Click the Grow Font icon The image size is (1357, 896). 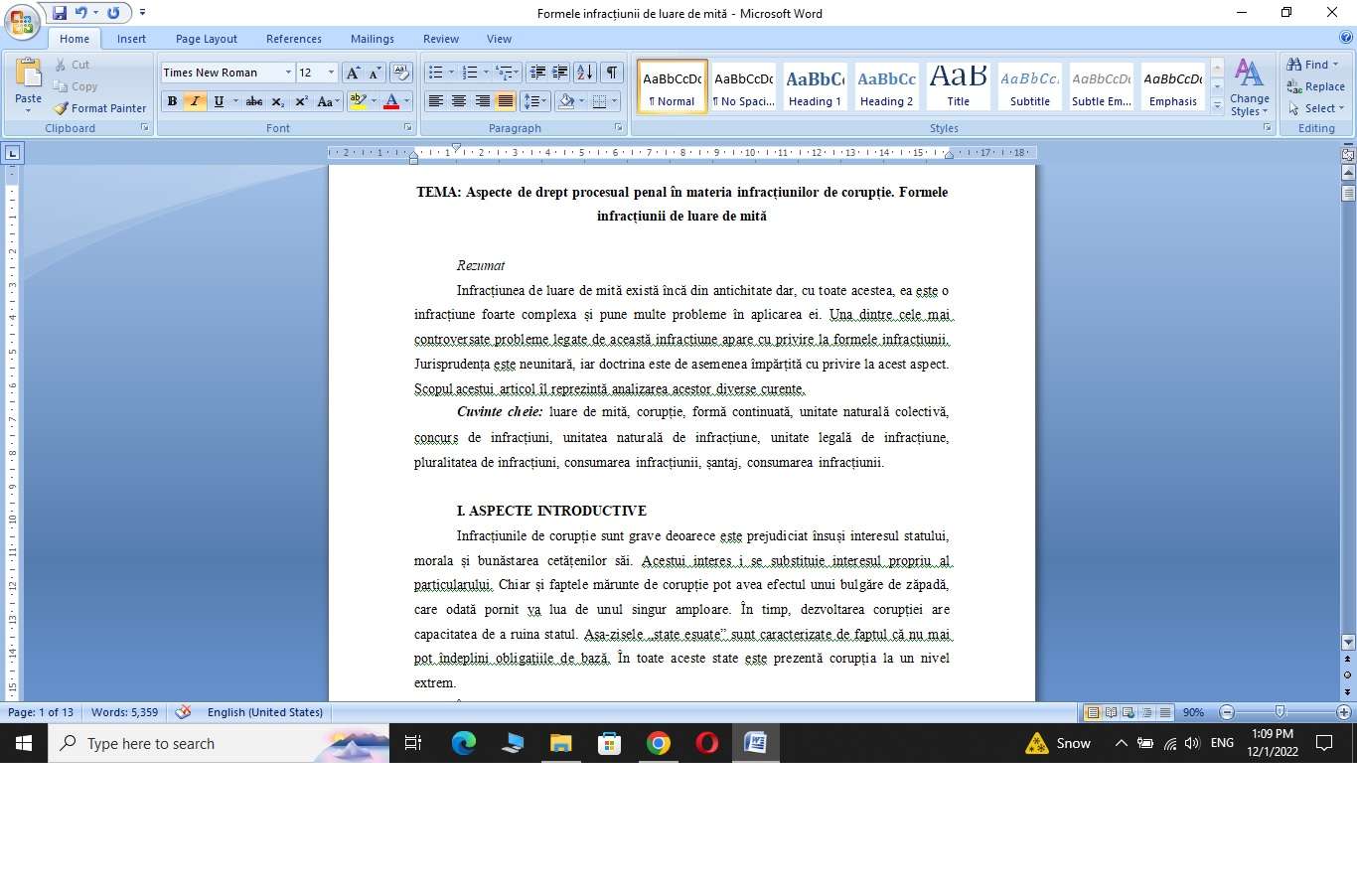click(353, 73)
